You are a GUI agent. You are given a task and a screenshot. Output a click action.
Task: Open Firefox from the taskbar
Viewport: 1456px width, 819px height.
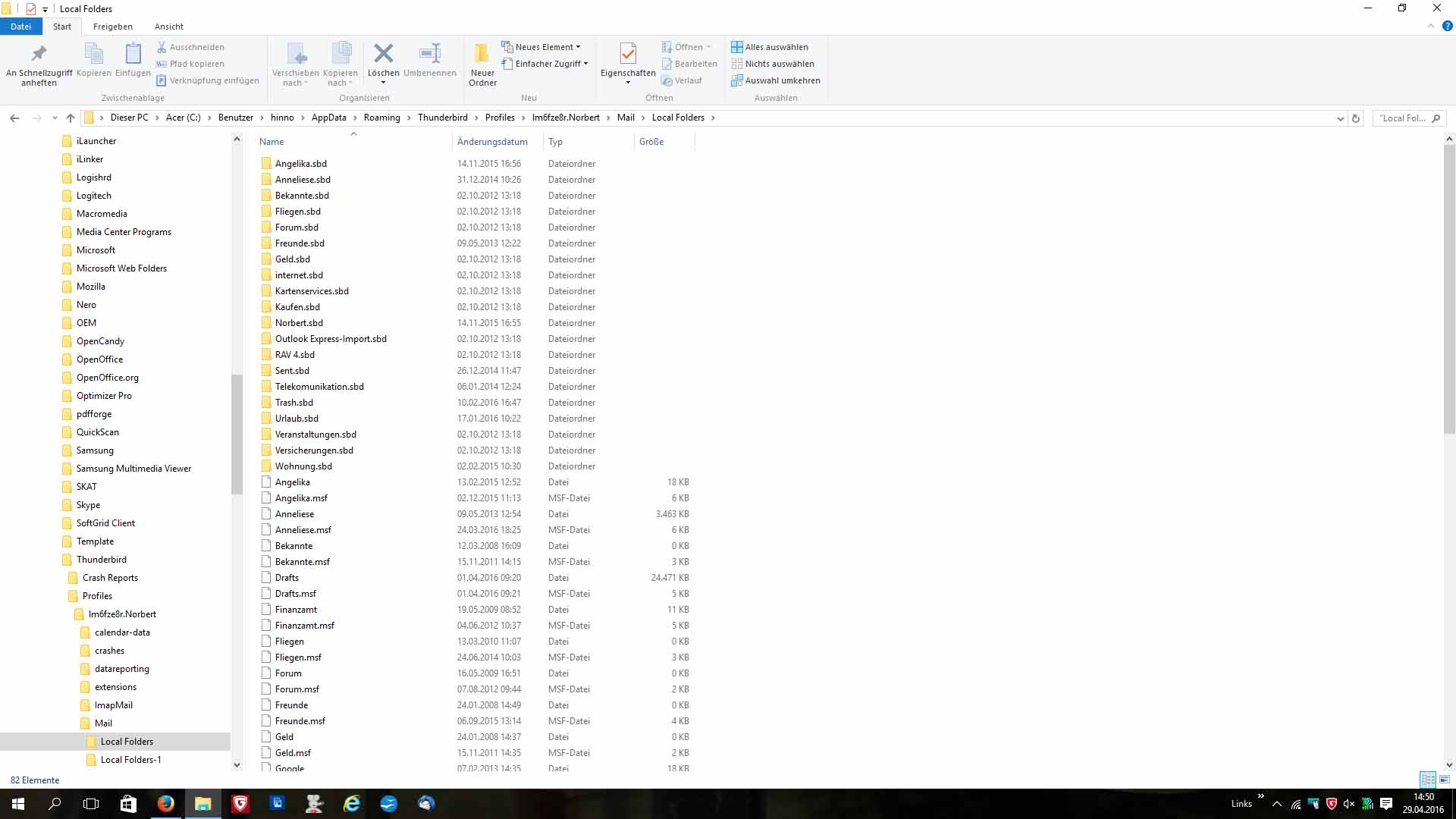[x=165, y=804]
